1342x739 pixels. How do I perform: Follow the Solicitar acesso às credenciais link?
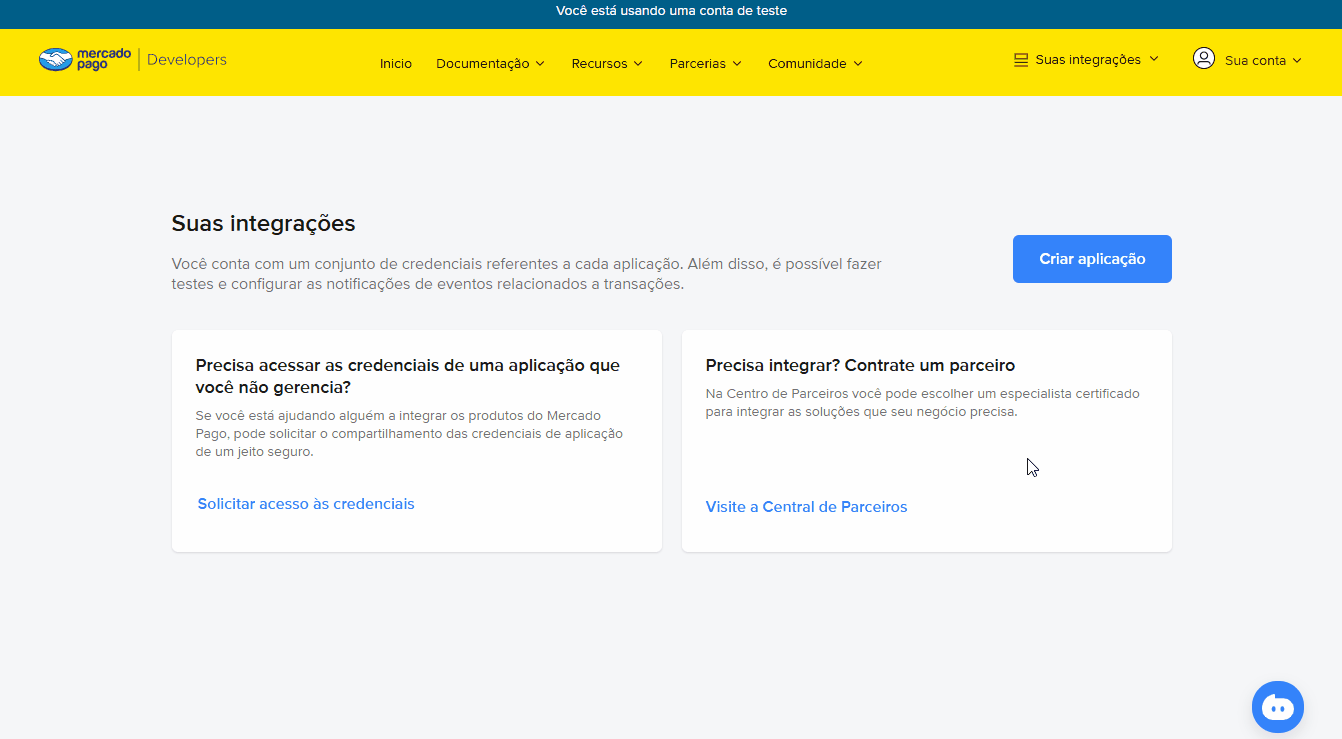tap(306, 504)
